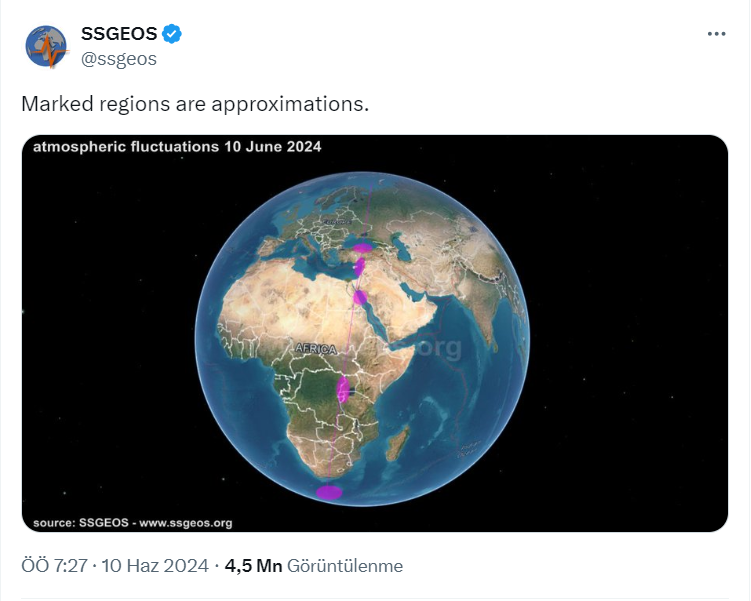Click the '.org' watermark on the globe
Viewport: 751px width, 601px height.
click(x=440, y=348)
